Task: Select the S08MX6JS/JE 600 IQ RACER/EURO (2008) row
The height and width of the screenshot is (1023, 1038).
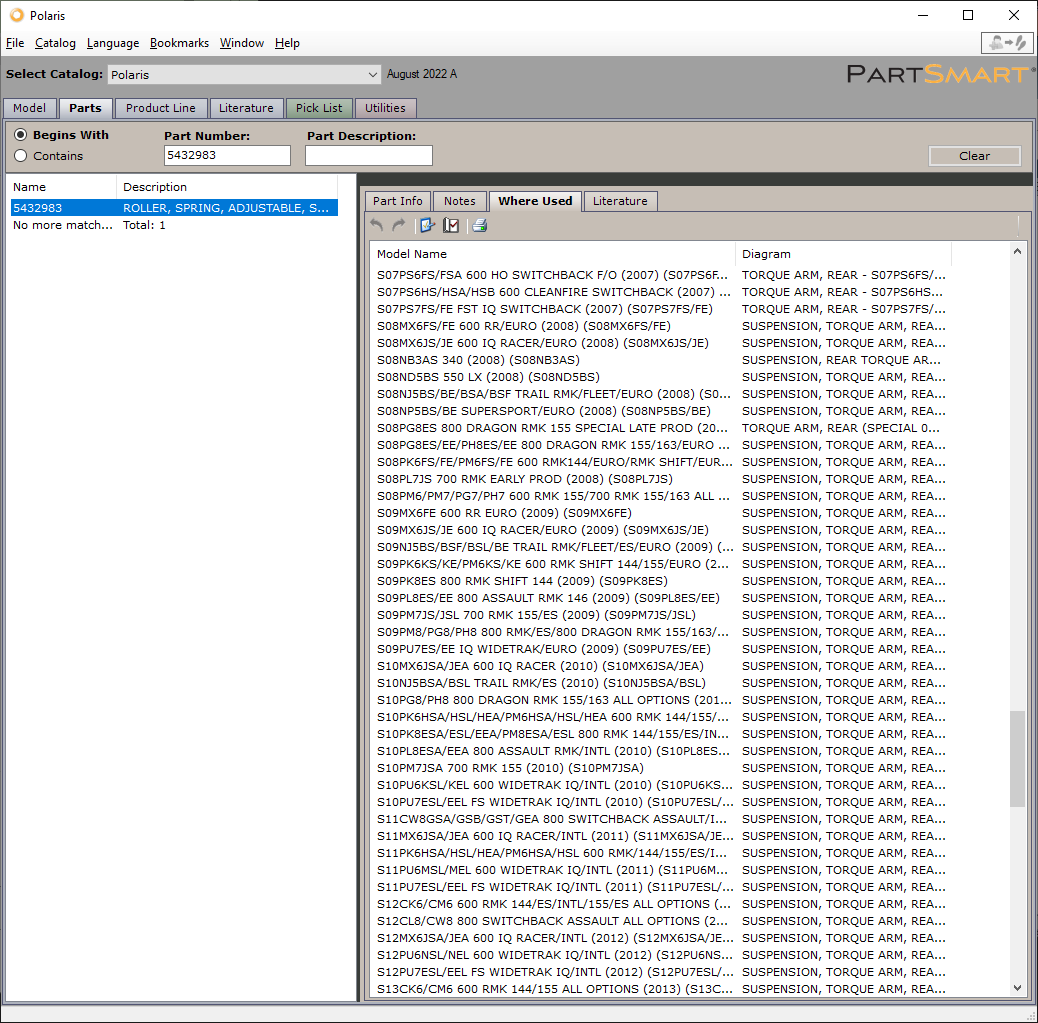Action: (x=661, y=343)
